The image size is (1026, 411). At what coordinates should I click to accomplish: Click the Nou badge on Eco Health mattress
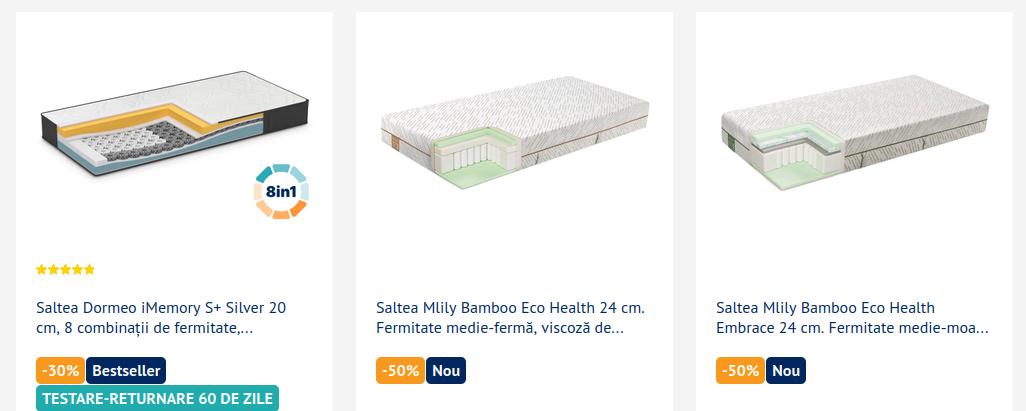[446, 370]
